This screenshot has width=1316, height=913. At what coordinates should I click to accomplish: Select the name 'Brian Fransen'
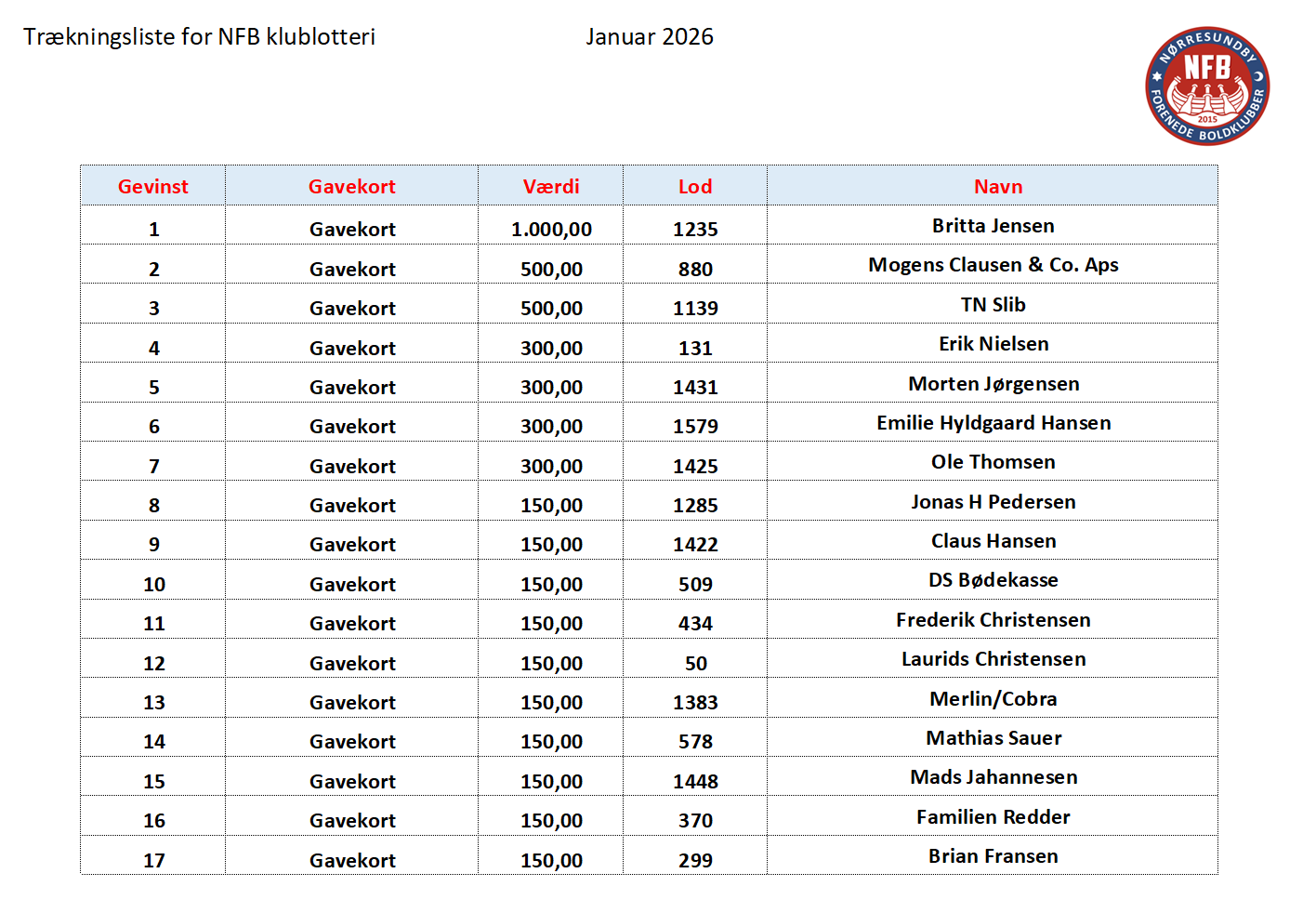(x=993, y=856)
